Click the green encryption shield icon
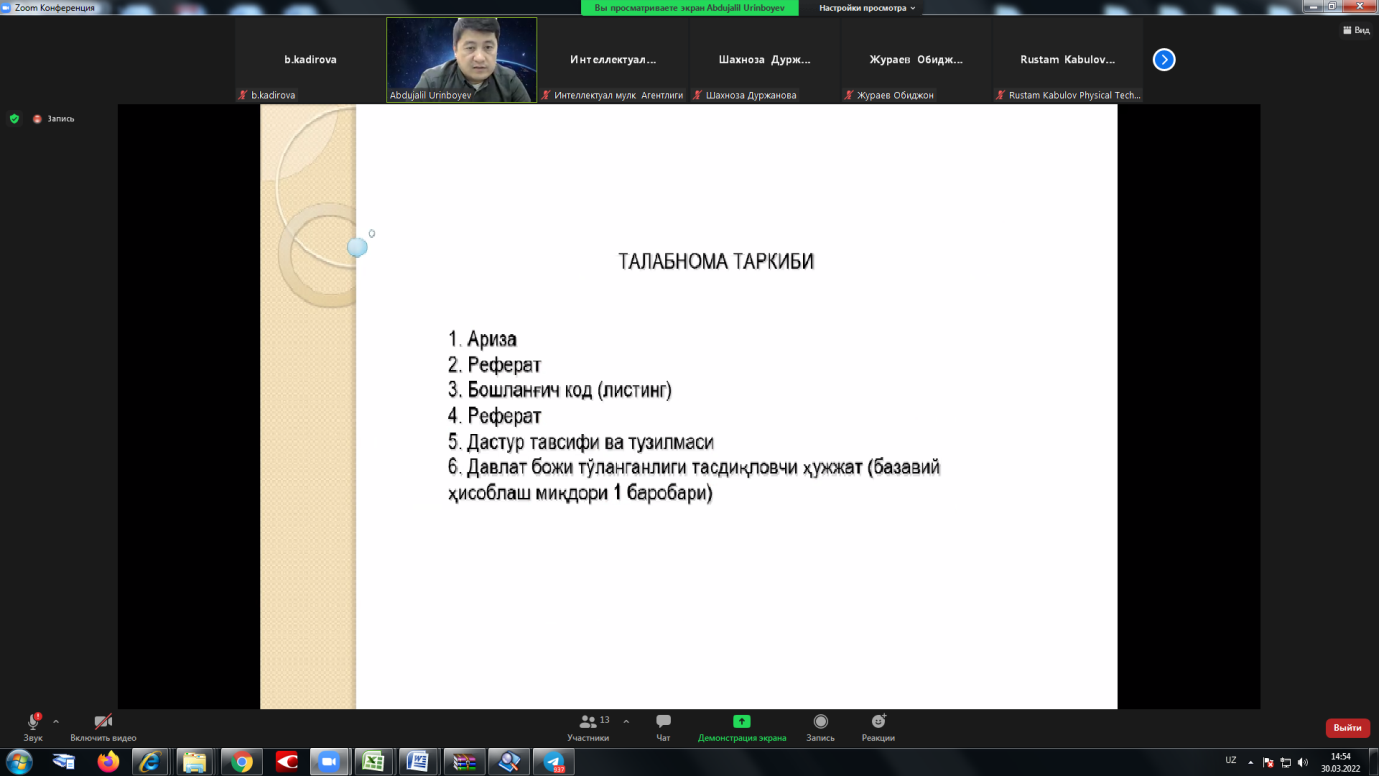Viewport: 1379px width, 776px height. point(14,118)
